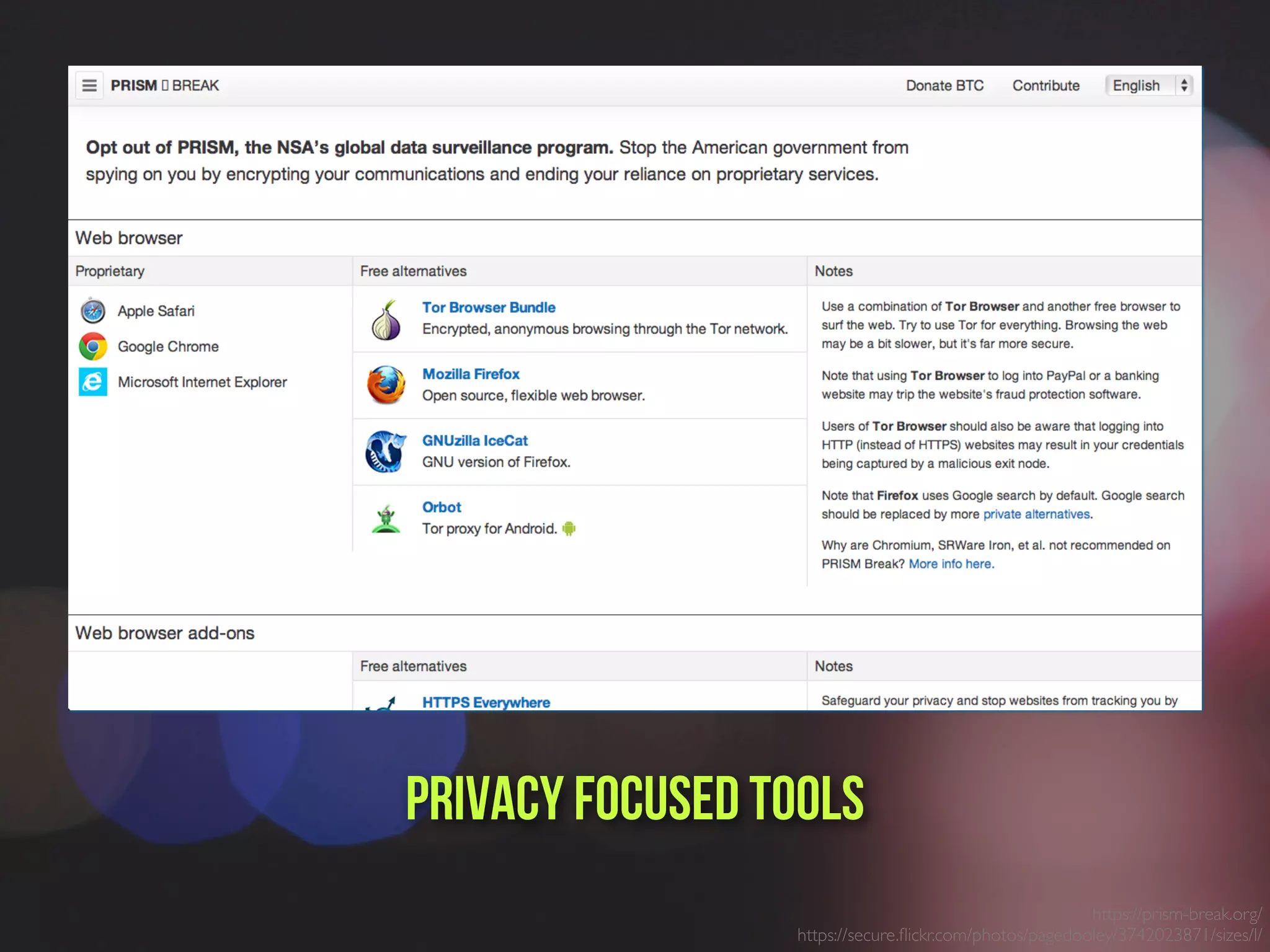1270x952 pixels.
Task: Open the Tor Browser Bundle link
Action: 489,307
